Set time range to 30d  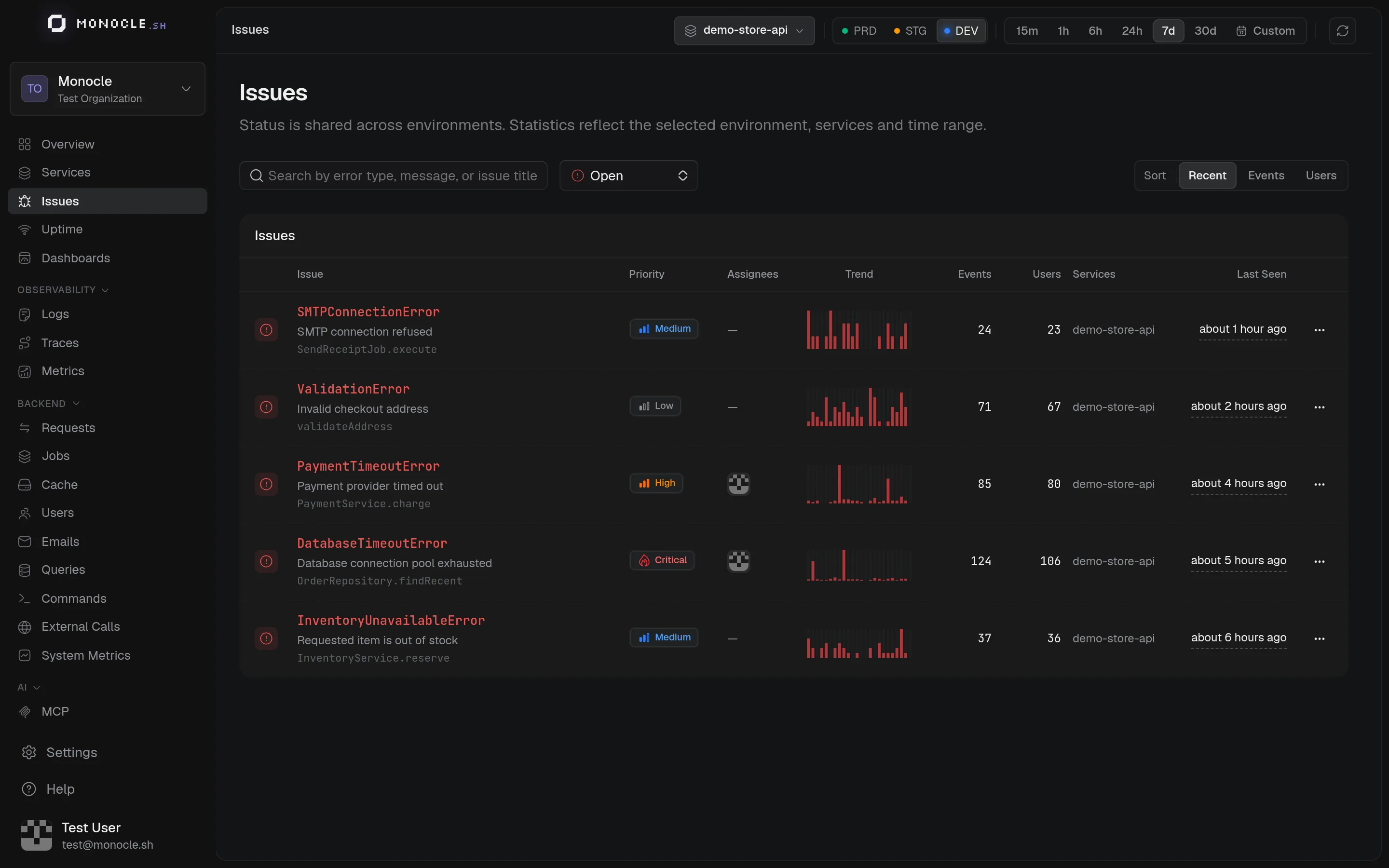click(x=1205, y=30)
